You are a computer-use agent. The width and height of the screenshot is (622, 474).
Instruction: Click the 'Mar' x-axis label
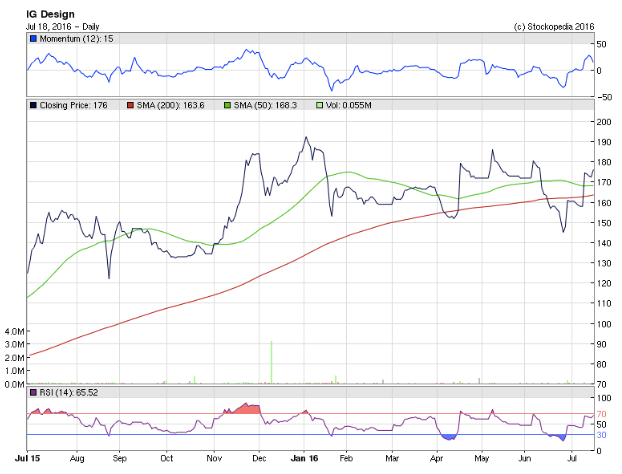click(392, 459)
